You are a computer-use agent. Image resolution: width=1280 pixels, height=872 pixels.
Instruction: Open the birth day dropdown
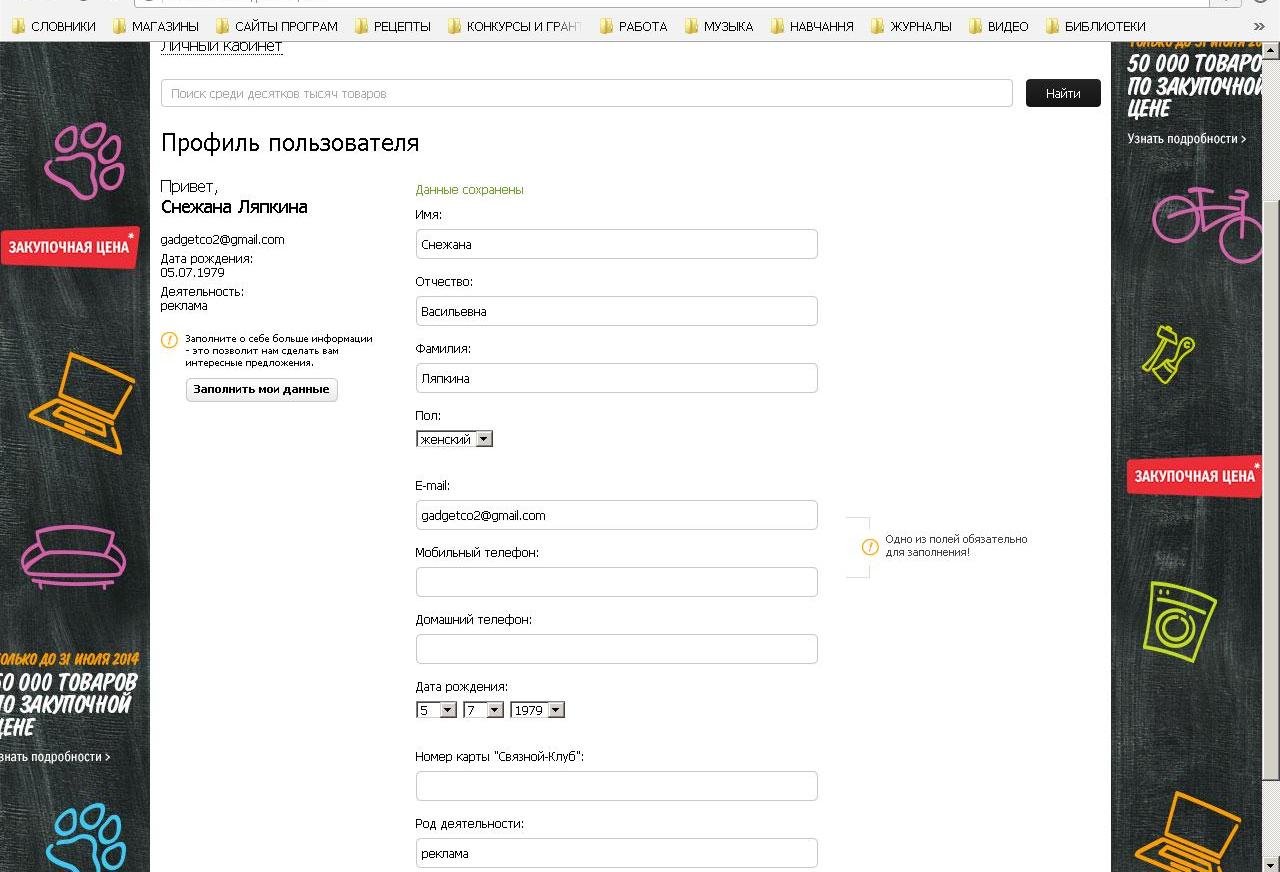(436, 710)
